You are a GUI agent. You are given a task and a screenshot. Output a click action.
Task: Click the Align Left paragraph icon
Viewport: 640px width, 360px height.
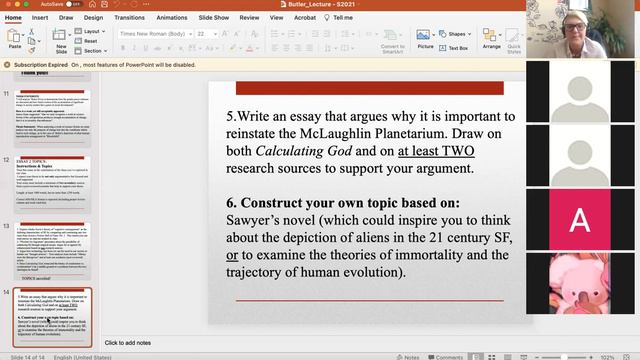click(275, 48)
